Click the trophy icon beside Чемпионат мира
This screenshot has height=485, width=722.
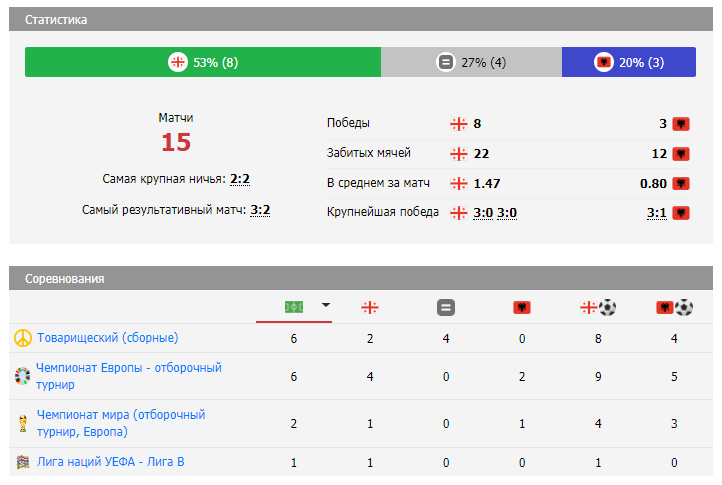[22, 423]
